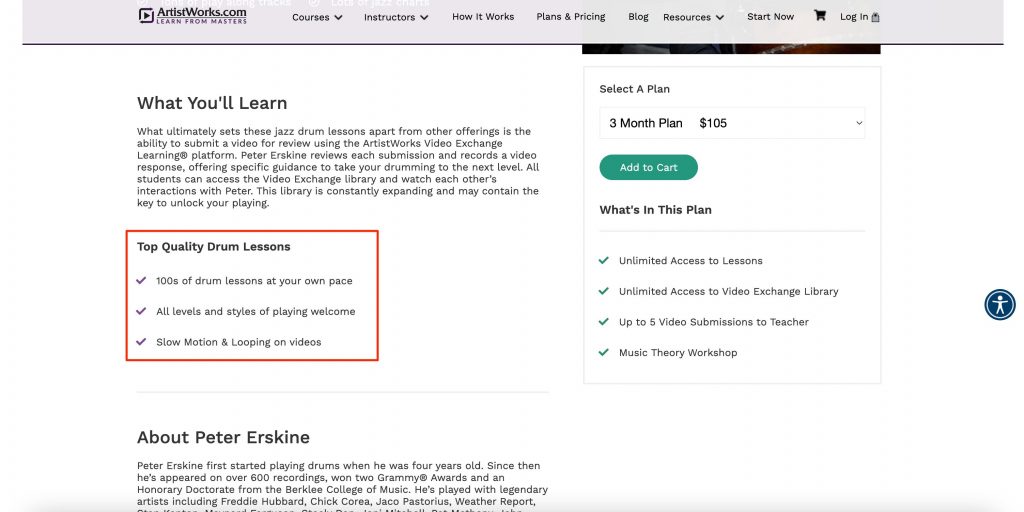Click text Up to 5 Video Submissions to Teacher
Screen dimensions: 1024x512
(714, 322)
